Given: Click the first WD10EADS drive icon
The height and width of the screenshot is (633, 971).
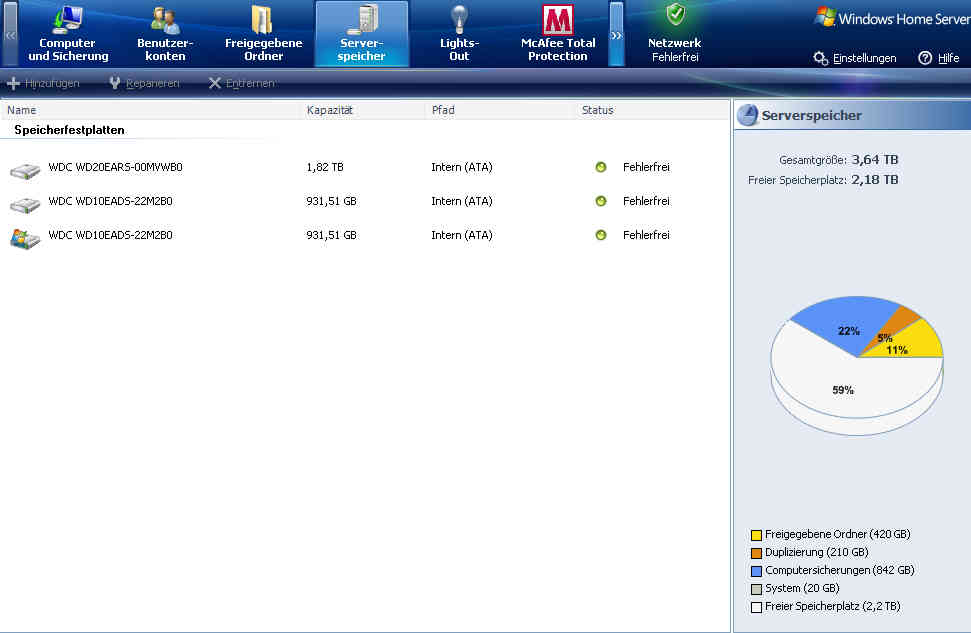Looking at the screenshot, I should (x=25, y=204).
